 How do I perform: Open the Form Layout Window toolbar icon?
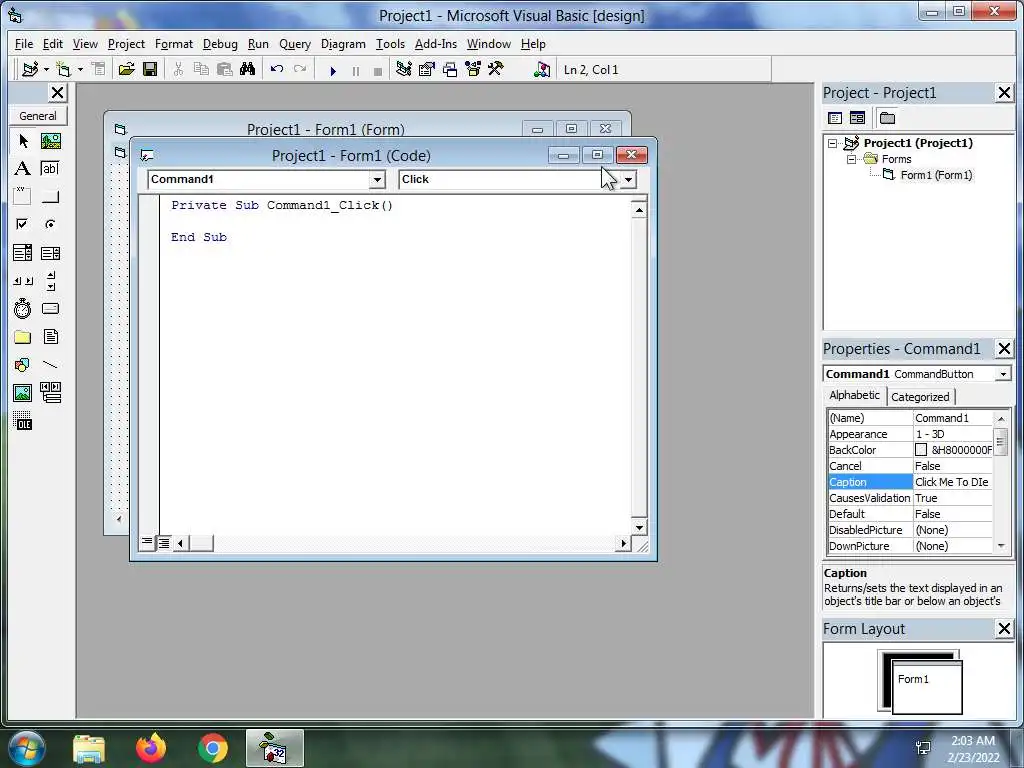[450, 69]
